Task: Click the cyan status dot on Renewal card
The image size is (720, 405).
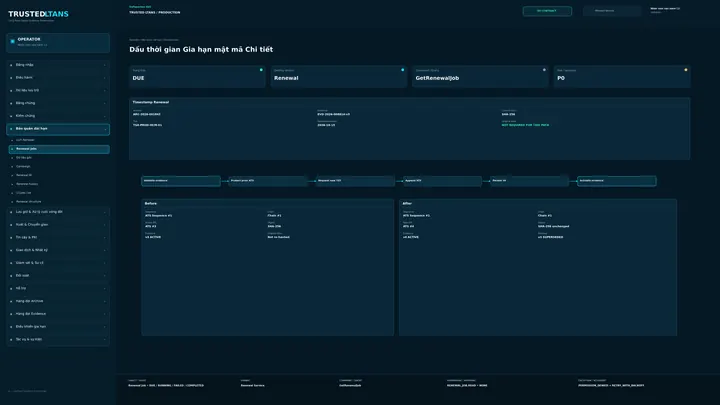Action: (403, 70)
